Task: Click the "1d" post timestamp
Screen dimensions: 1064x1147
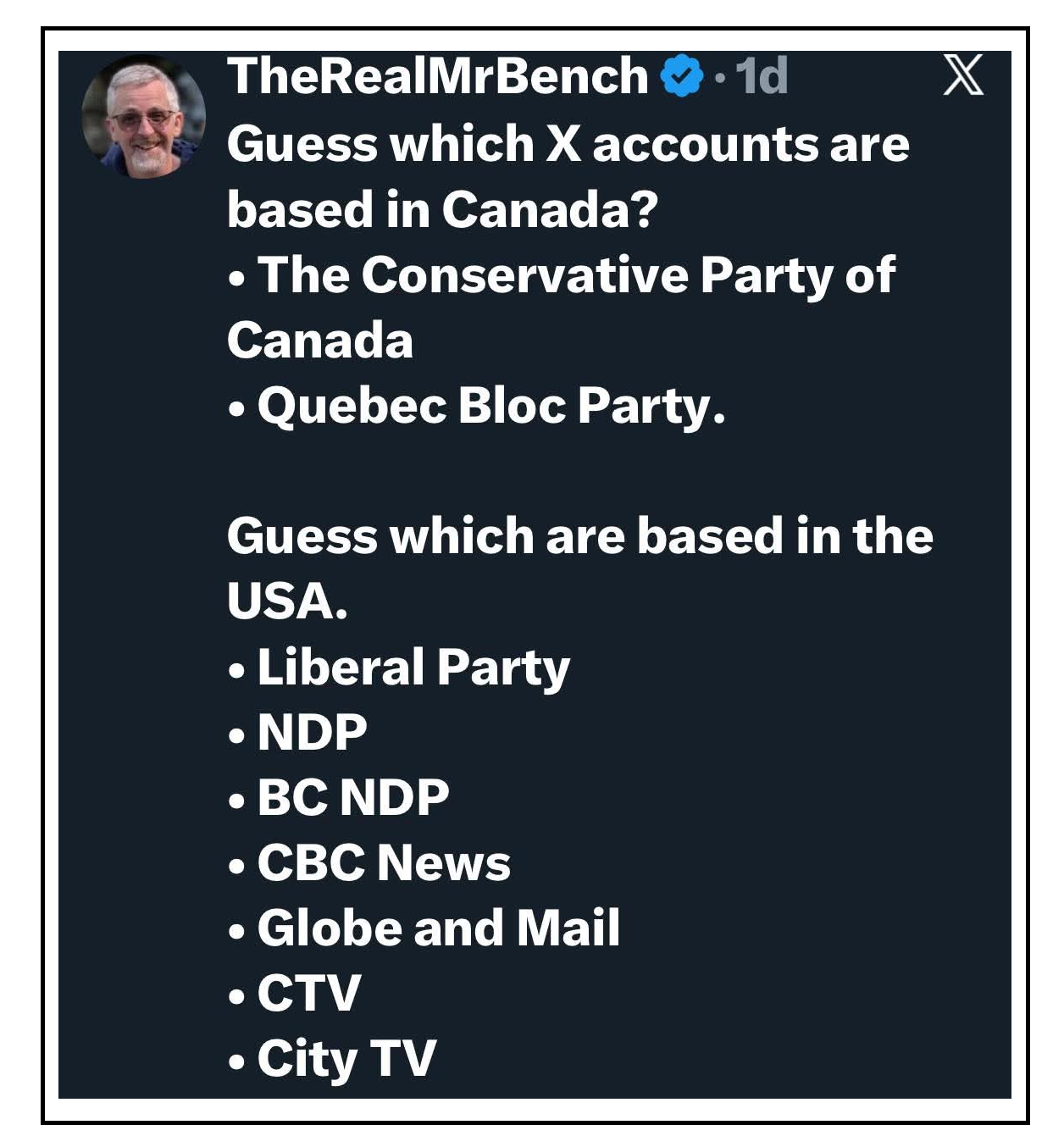Action: 762,76
